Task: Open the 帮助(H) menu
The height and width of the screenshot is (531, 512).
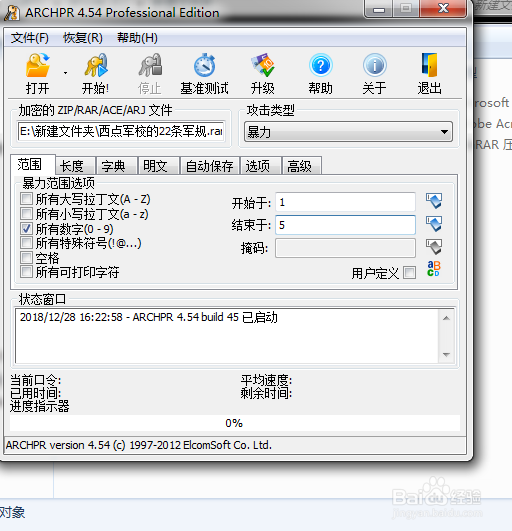Action: (x=137, y=38)
